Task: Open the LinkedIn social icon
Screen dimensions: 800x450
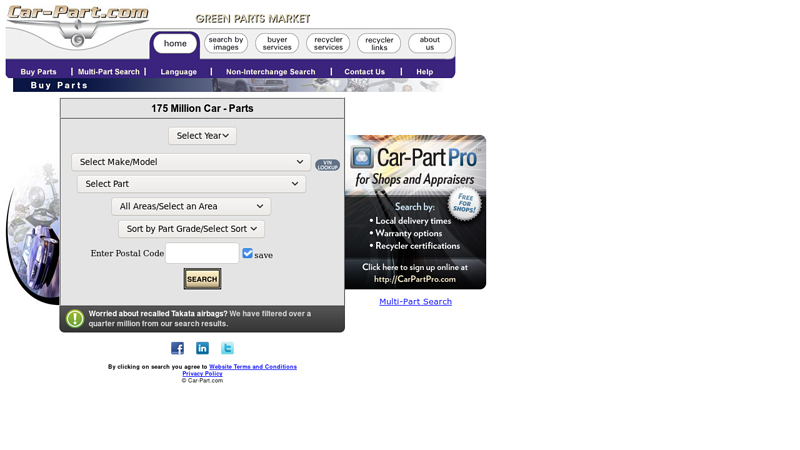Action: pos(202,348)
